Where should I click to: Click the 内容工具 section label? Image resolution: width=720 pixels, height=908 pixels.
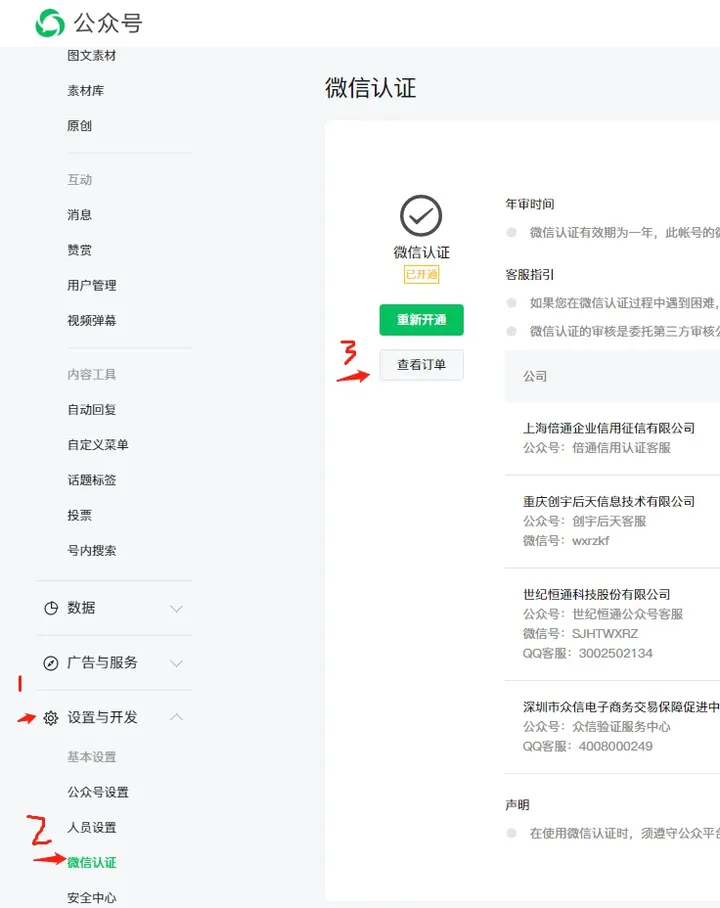click(92, 375)
